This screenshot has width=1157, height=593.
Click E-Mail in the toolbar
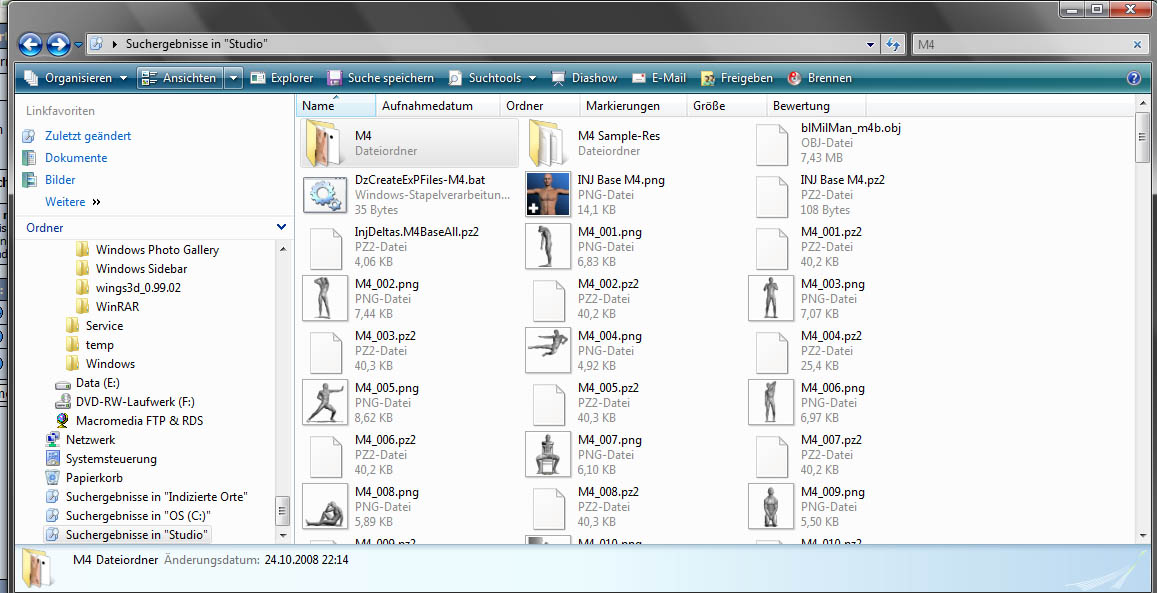point(659,77)
